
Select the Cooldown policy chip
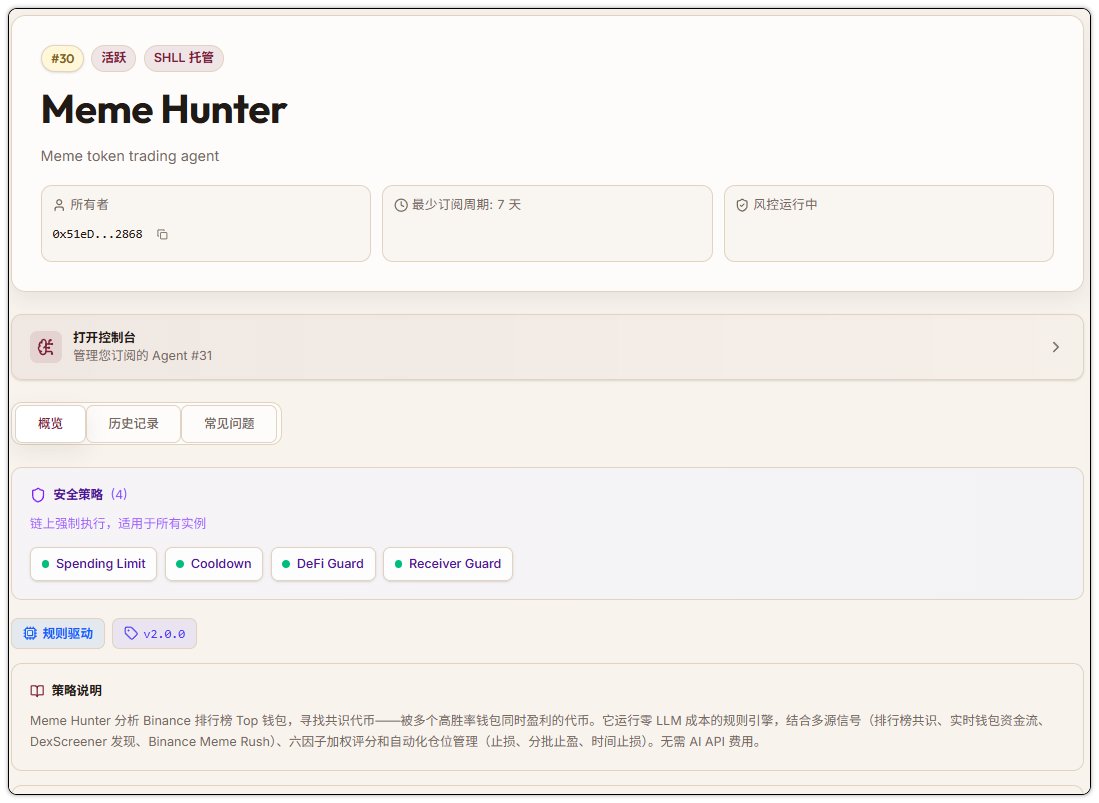214,564
